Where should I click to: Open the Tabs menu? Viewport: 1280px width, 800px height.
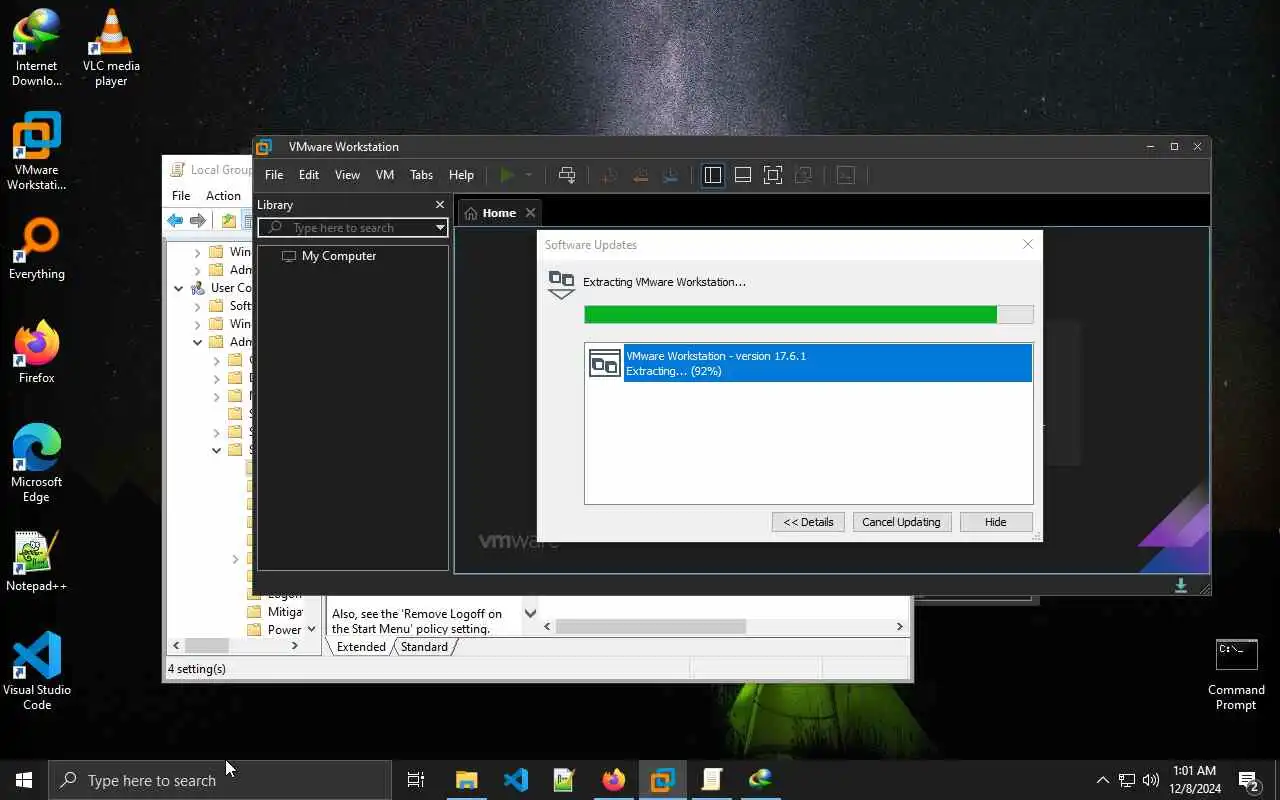point(422,175)
